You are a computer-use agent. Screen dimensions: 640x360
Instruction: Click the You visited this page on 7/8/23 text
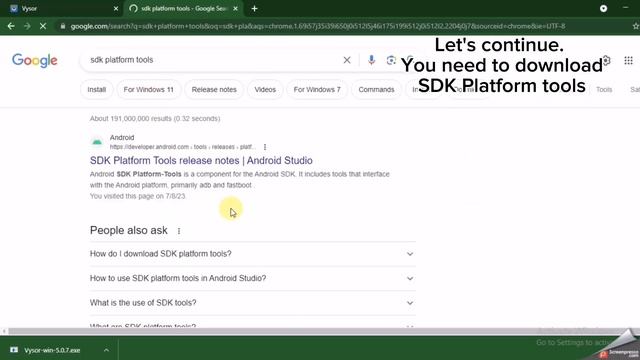coord(138,196)
